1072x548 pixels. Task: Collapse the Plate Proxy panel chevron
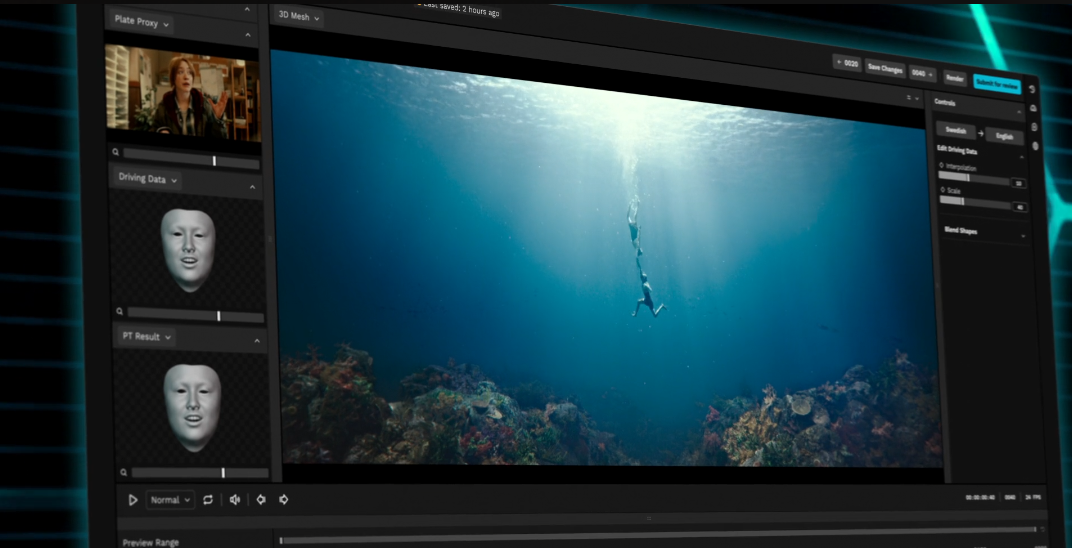[247, 34]
